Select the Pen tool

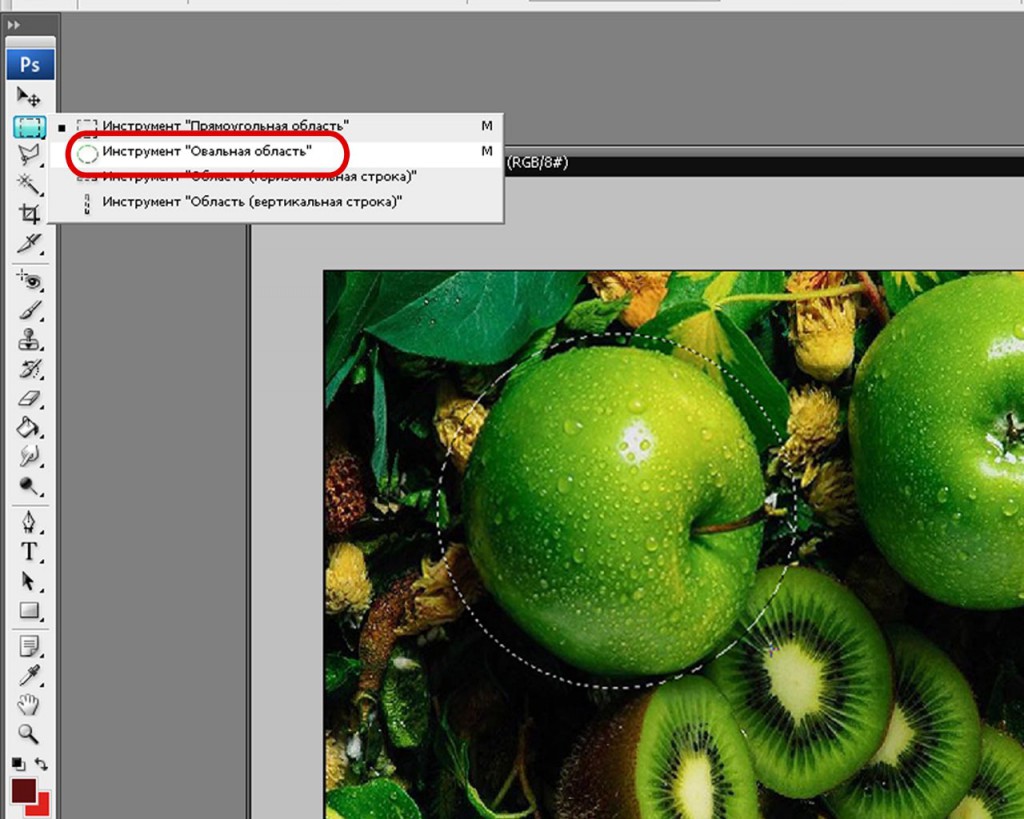[x=29, y=522]
